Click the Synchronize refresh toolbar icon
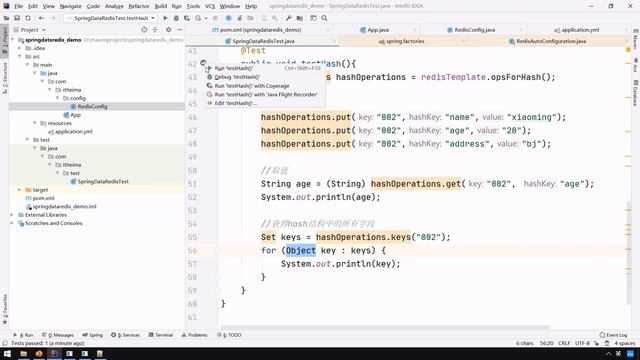The width and height of the screenshot is (640, 360). [28, 18]
